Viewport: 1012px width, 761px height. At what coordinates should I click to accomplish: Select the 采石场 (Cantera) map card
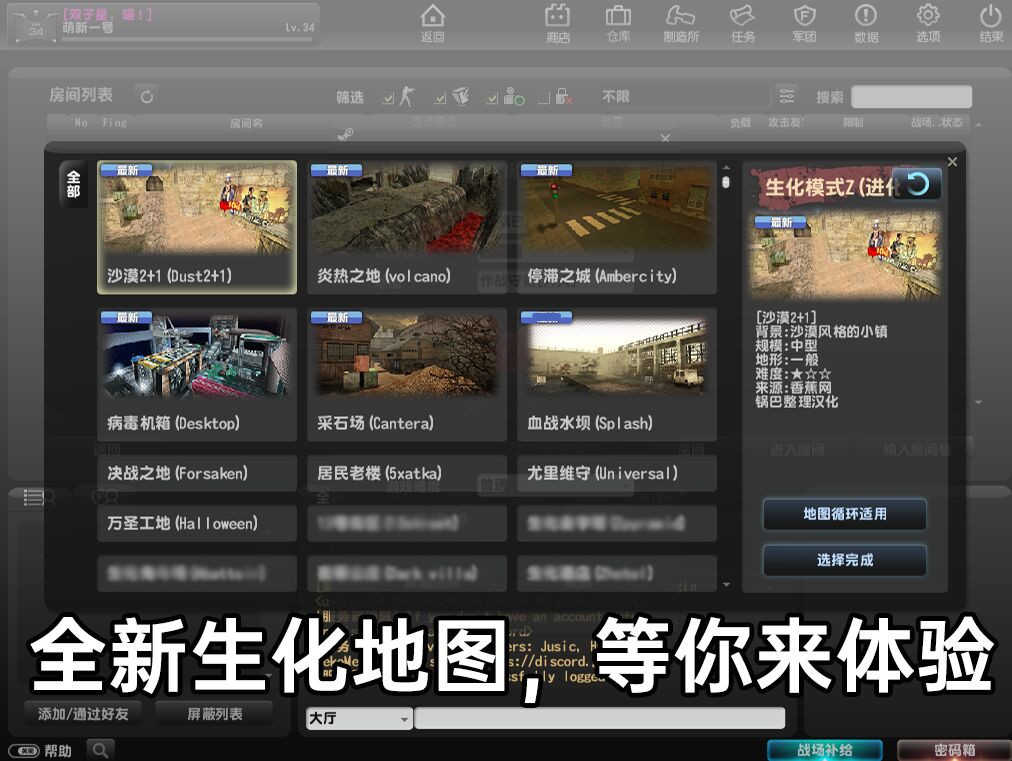pos(407,375)
